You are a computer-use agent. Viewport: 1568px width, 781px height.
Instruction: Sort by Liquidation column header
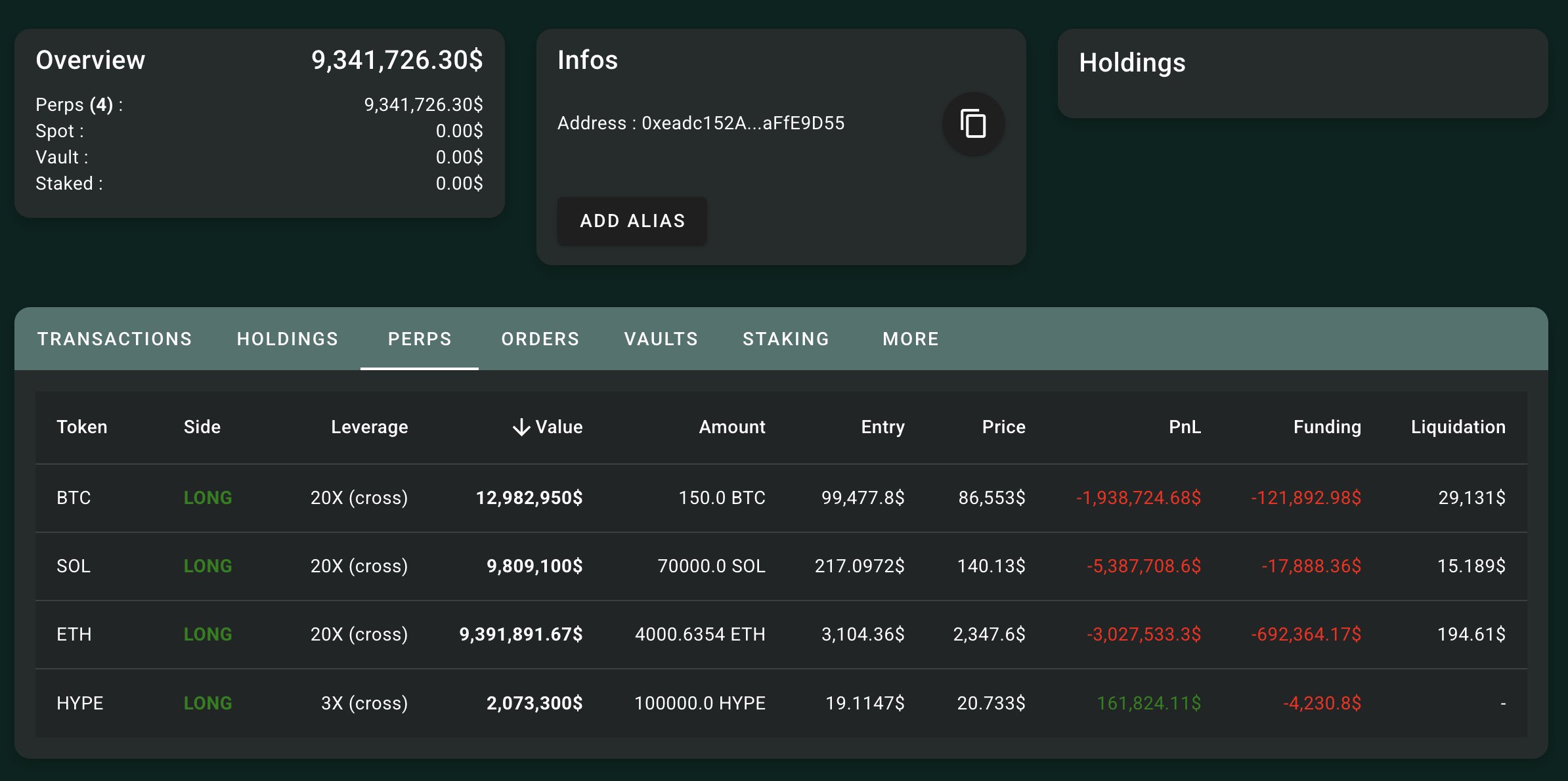(x=1458, y=427)
